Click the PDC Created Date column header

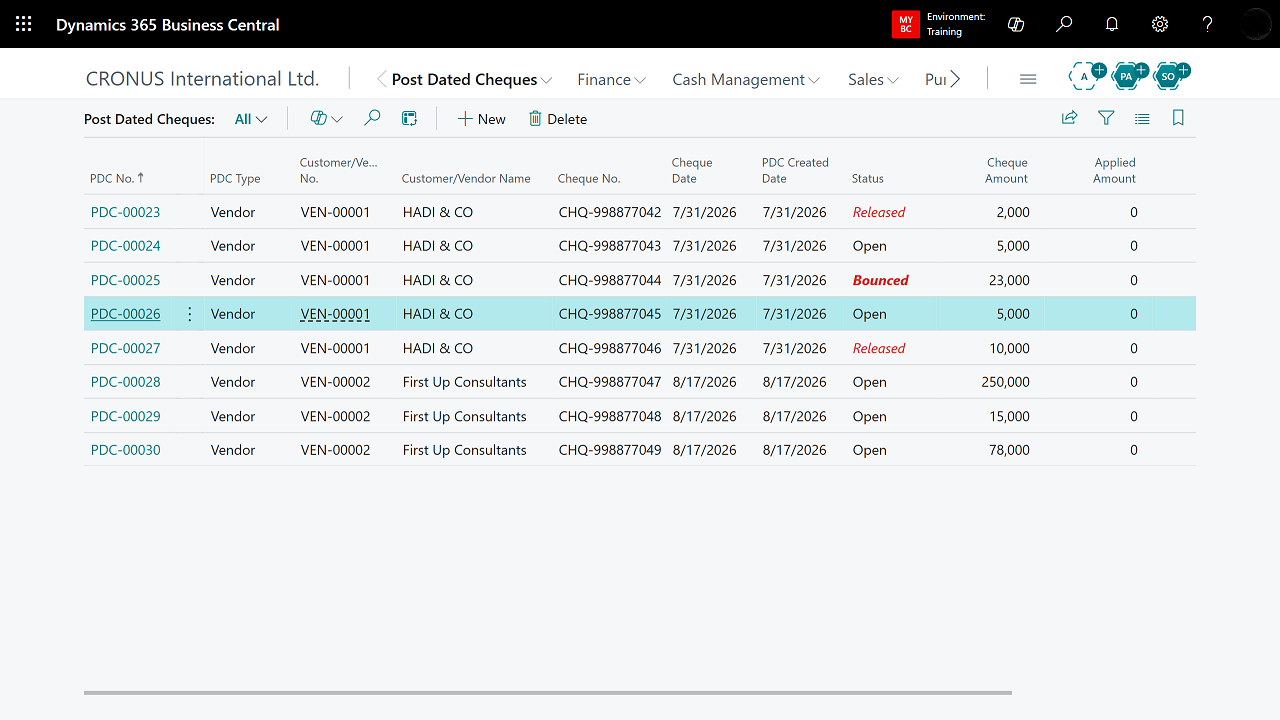coord(795,170)
